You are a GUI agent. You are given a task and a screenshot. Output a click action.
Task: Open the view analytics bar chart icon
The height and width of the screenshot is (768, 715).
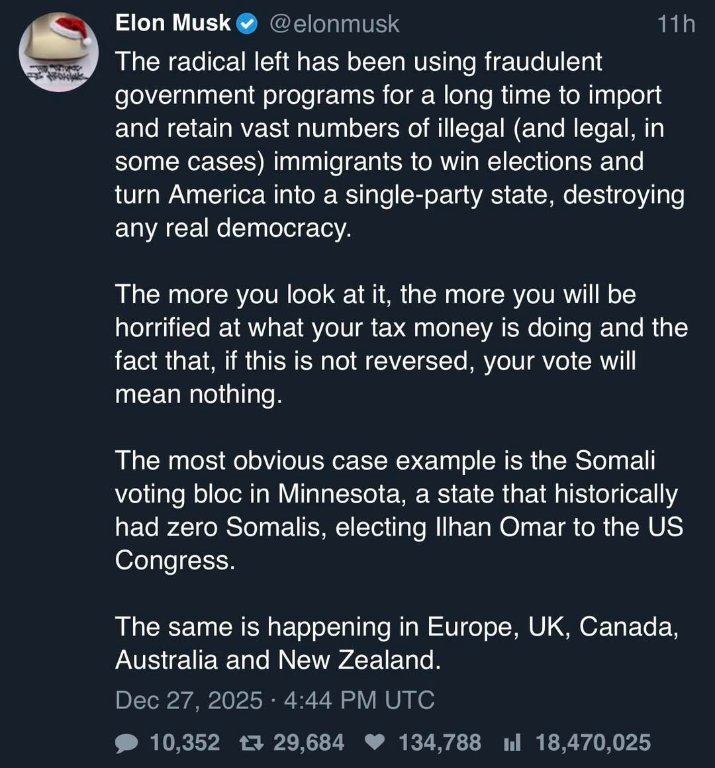click(x=510, y=742)
